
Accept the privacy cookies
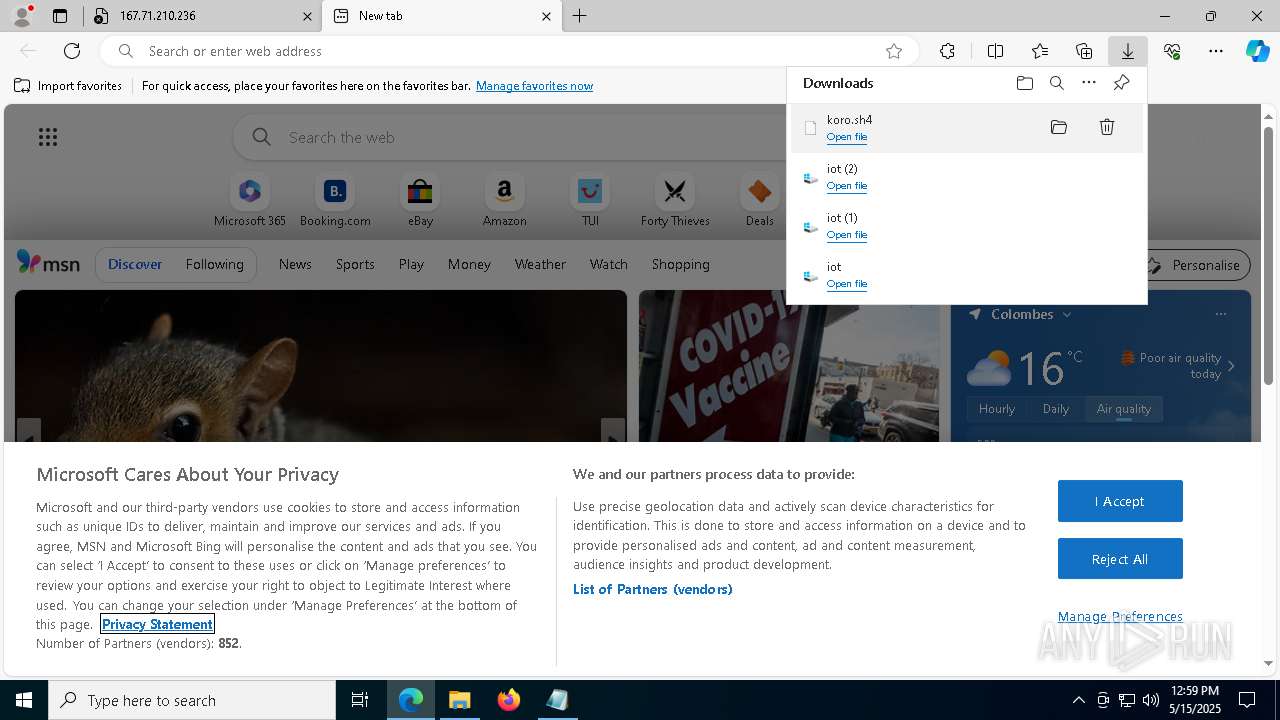click(x=1120, y=501)
